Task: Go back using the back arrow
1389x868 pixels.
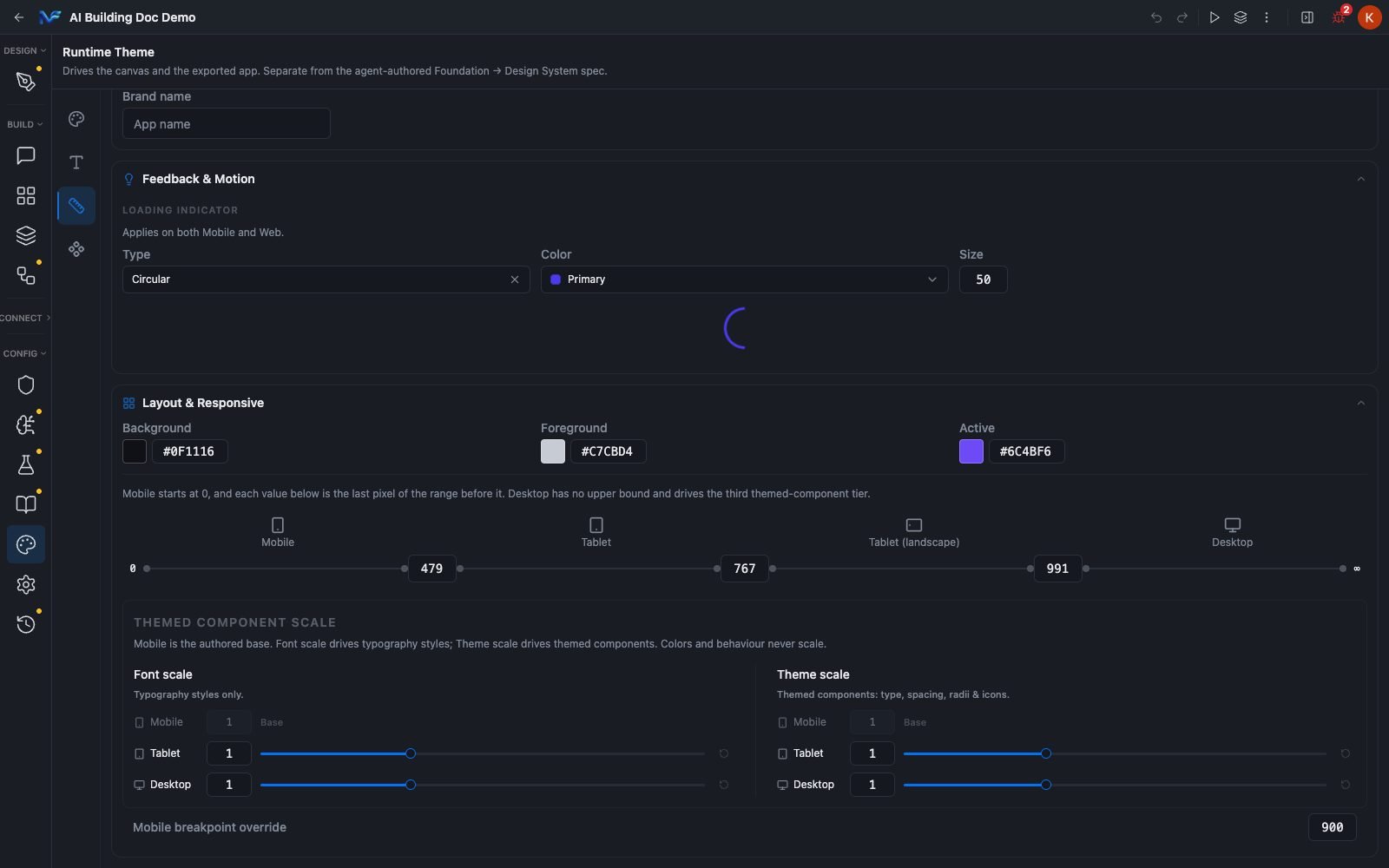Action: coord(18,17)
